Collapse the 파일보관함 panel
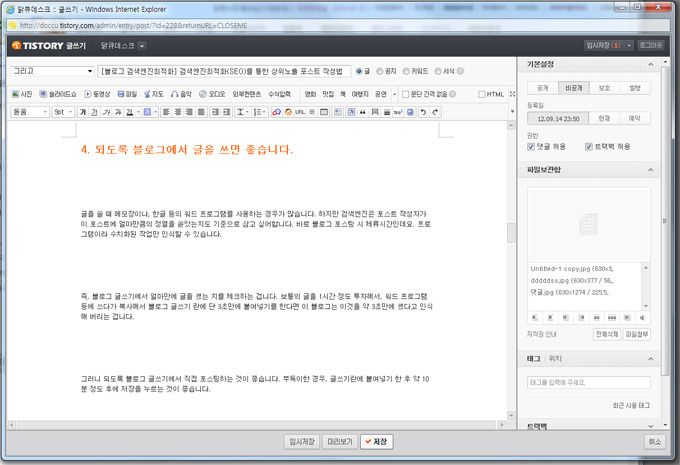680x465 pixels. click(x=651, y=170)
